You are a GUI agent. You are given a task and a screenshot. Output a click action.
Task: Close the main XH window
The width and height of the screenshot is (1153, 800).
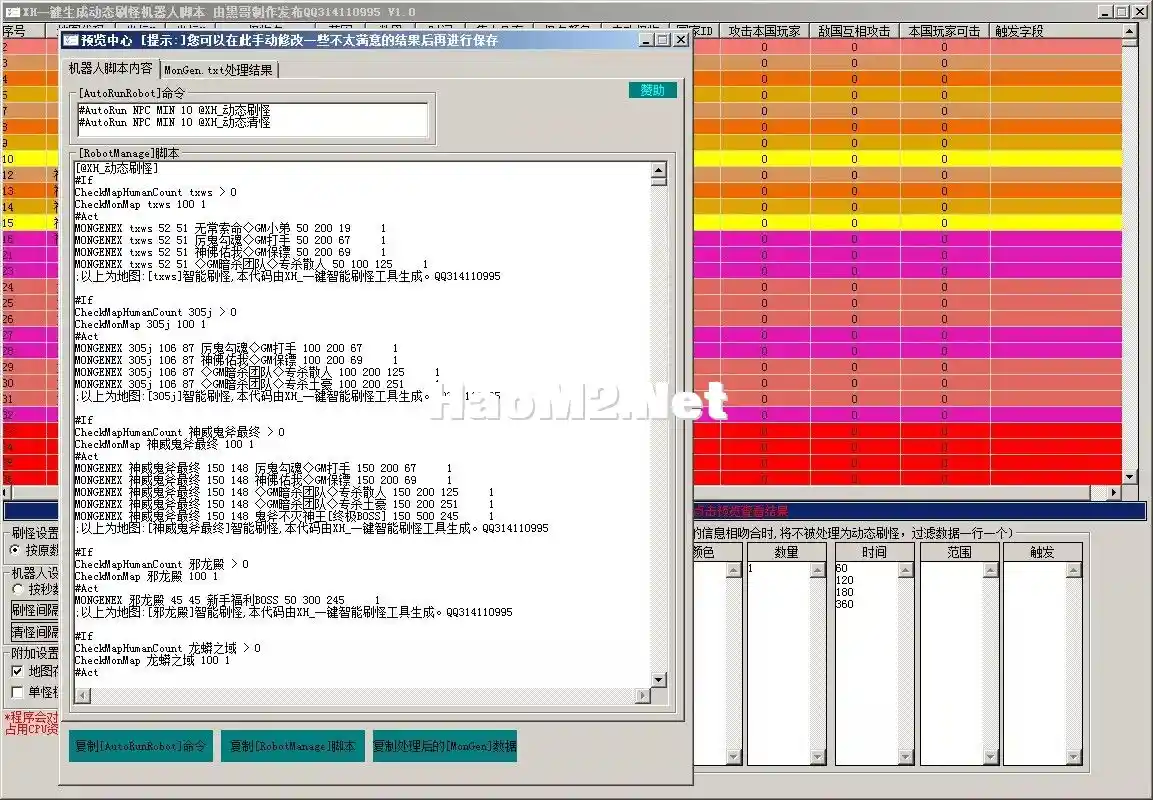pyautogui.click(x=1139, y=12)
